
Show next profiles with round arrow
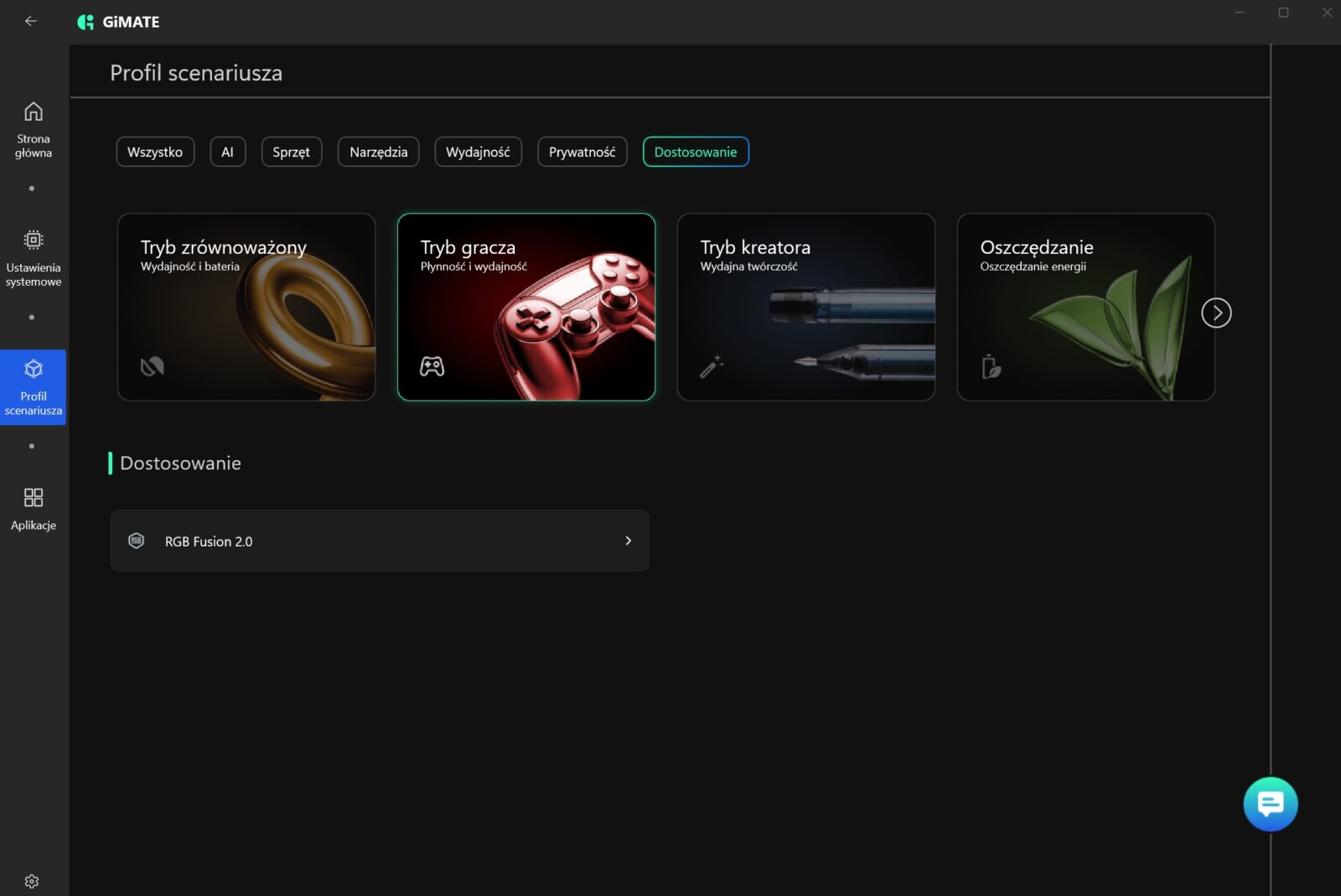click(x=1215, y=313)
